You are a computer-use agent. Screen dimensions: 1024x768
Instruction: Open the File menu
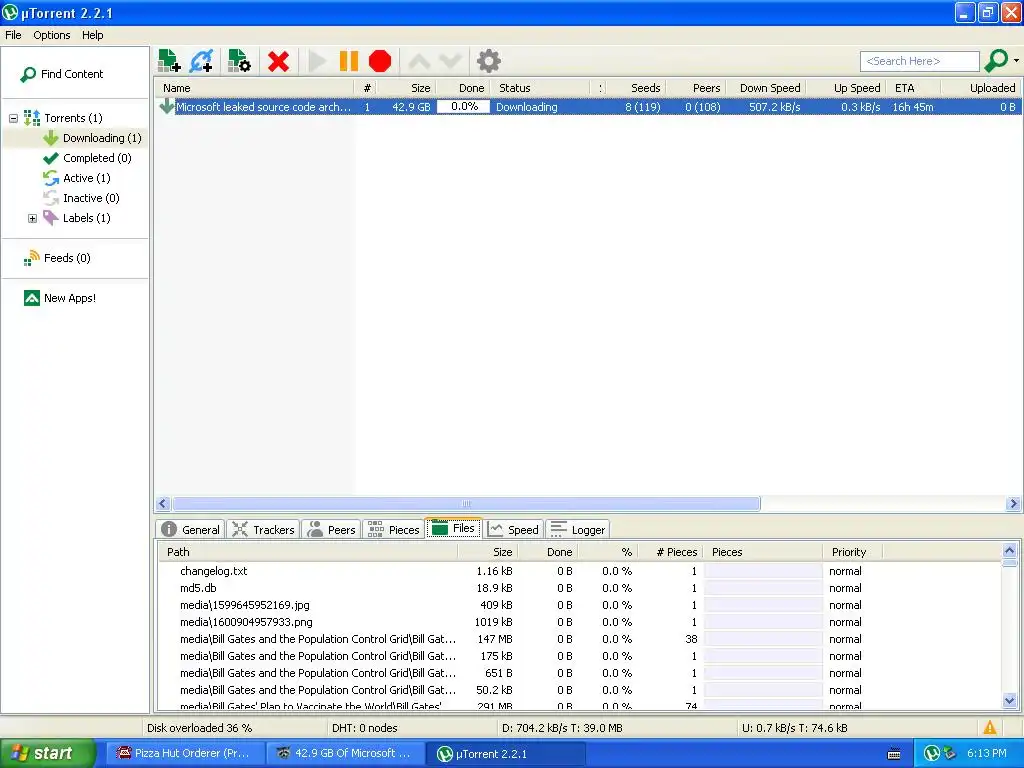pos(13,35)
